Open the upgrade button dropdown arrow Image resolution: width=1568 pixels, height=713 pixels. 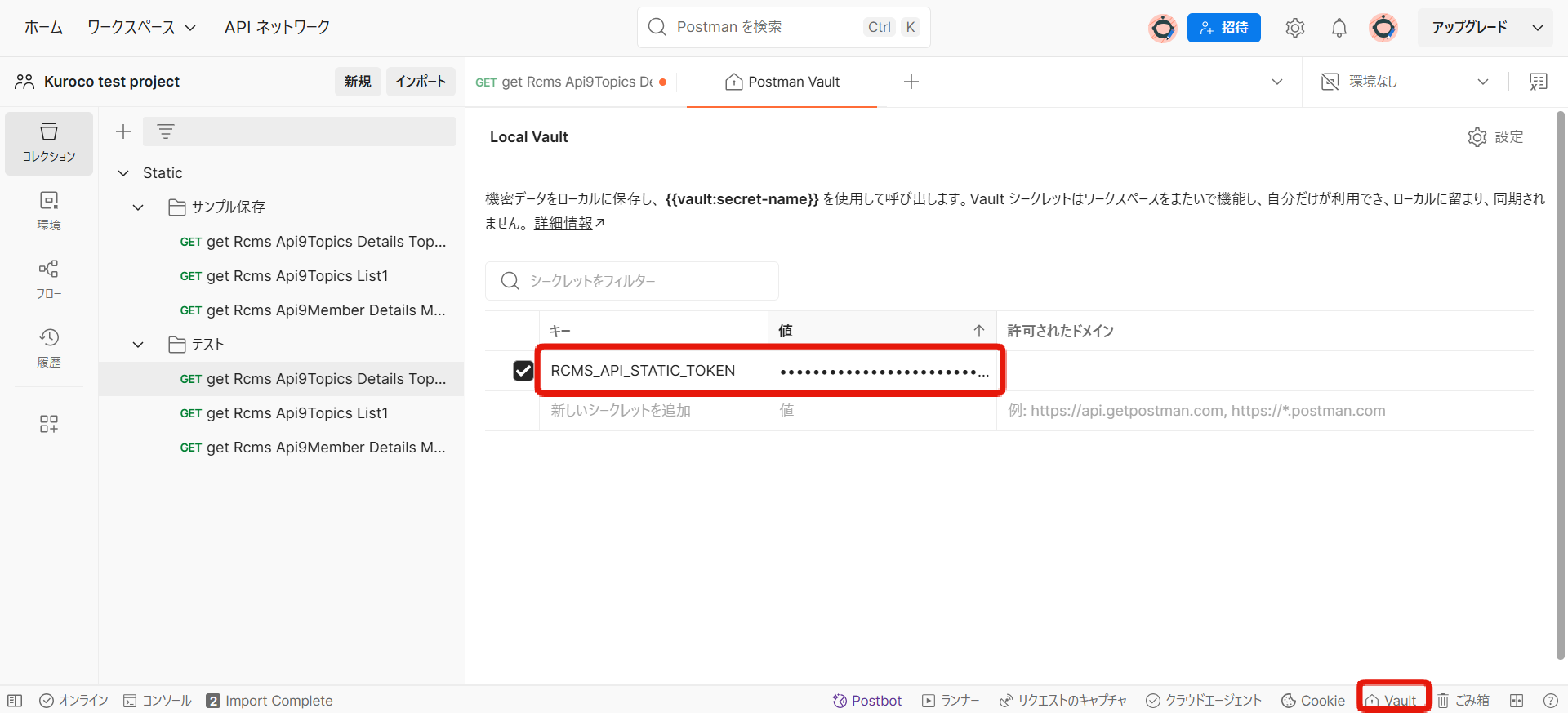1538,28
